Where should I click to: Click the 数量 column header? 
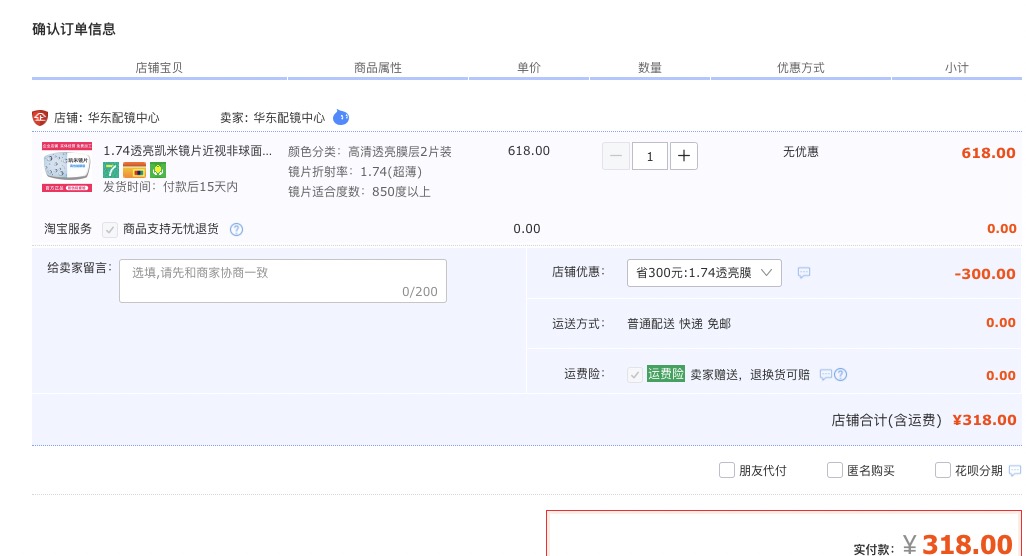[x=650, y=68]
